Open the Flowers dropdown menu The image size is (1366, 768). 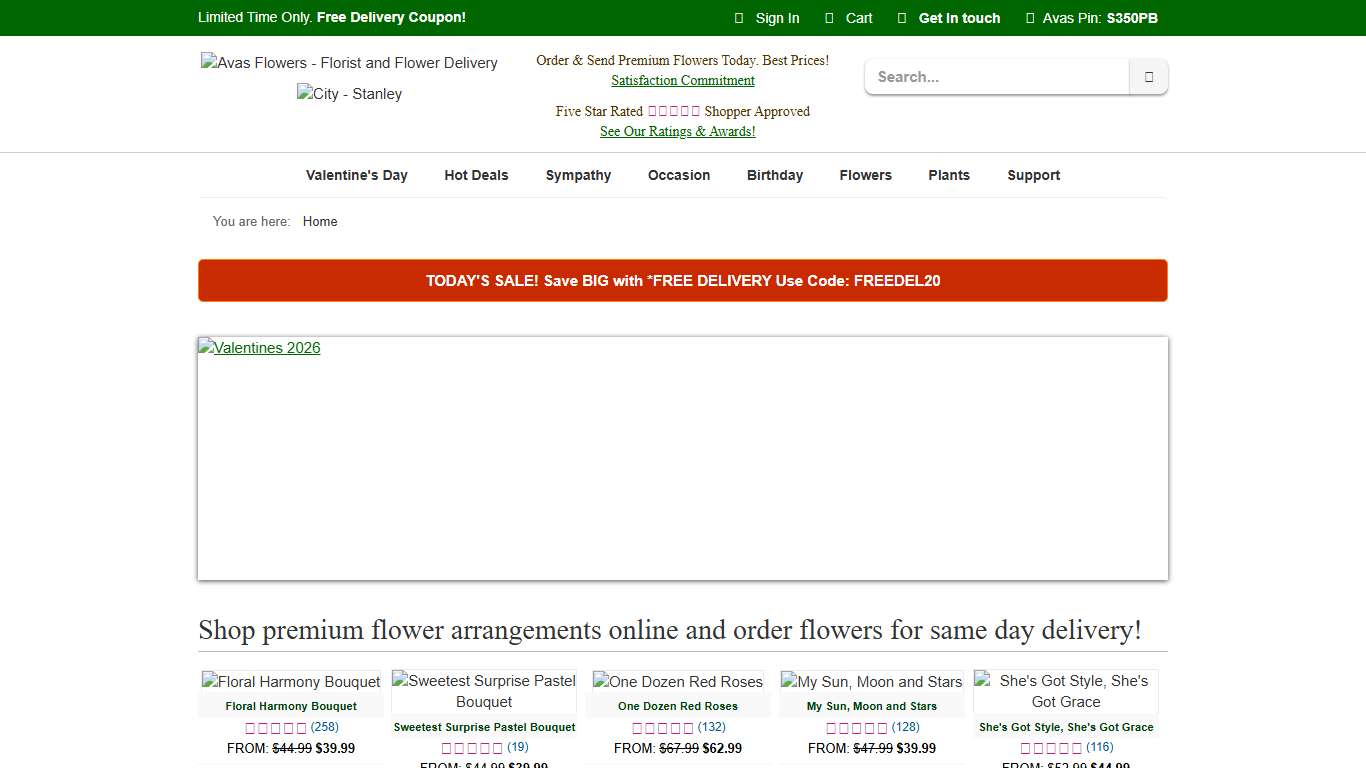[x=865, y=175]
